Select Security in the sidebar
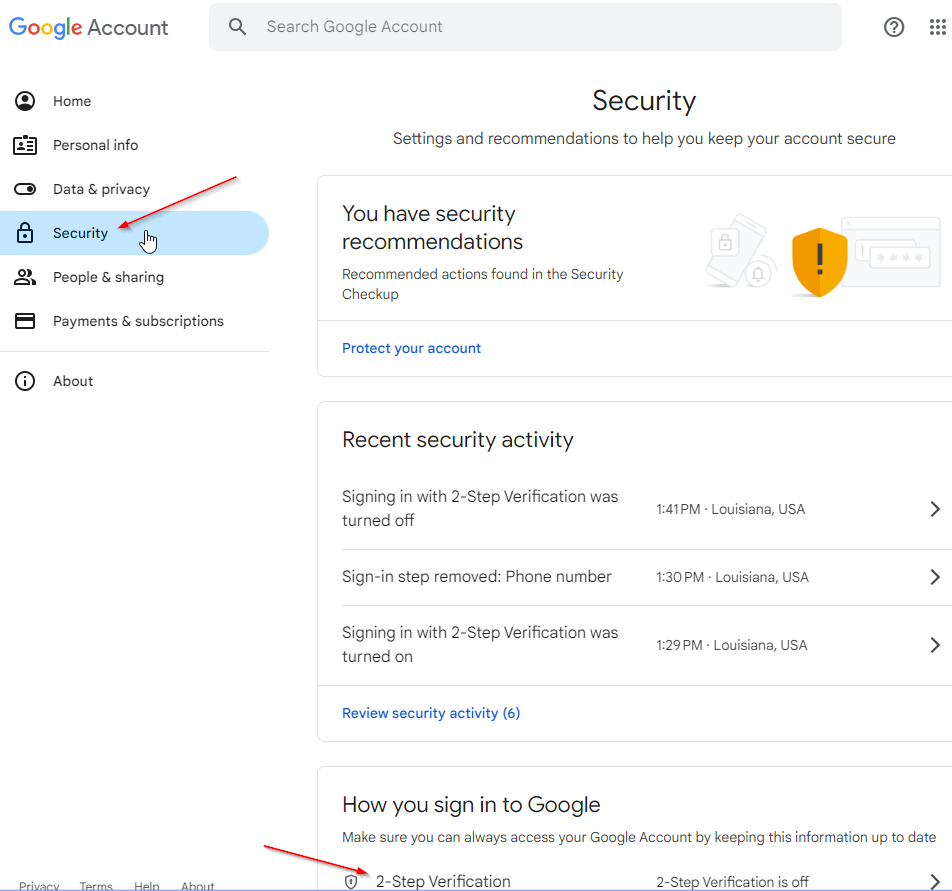Screen dimensions: 952x891 [134, 233]
